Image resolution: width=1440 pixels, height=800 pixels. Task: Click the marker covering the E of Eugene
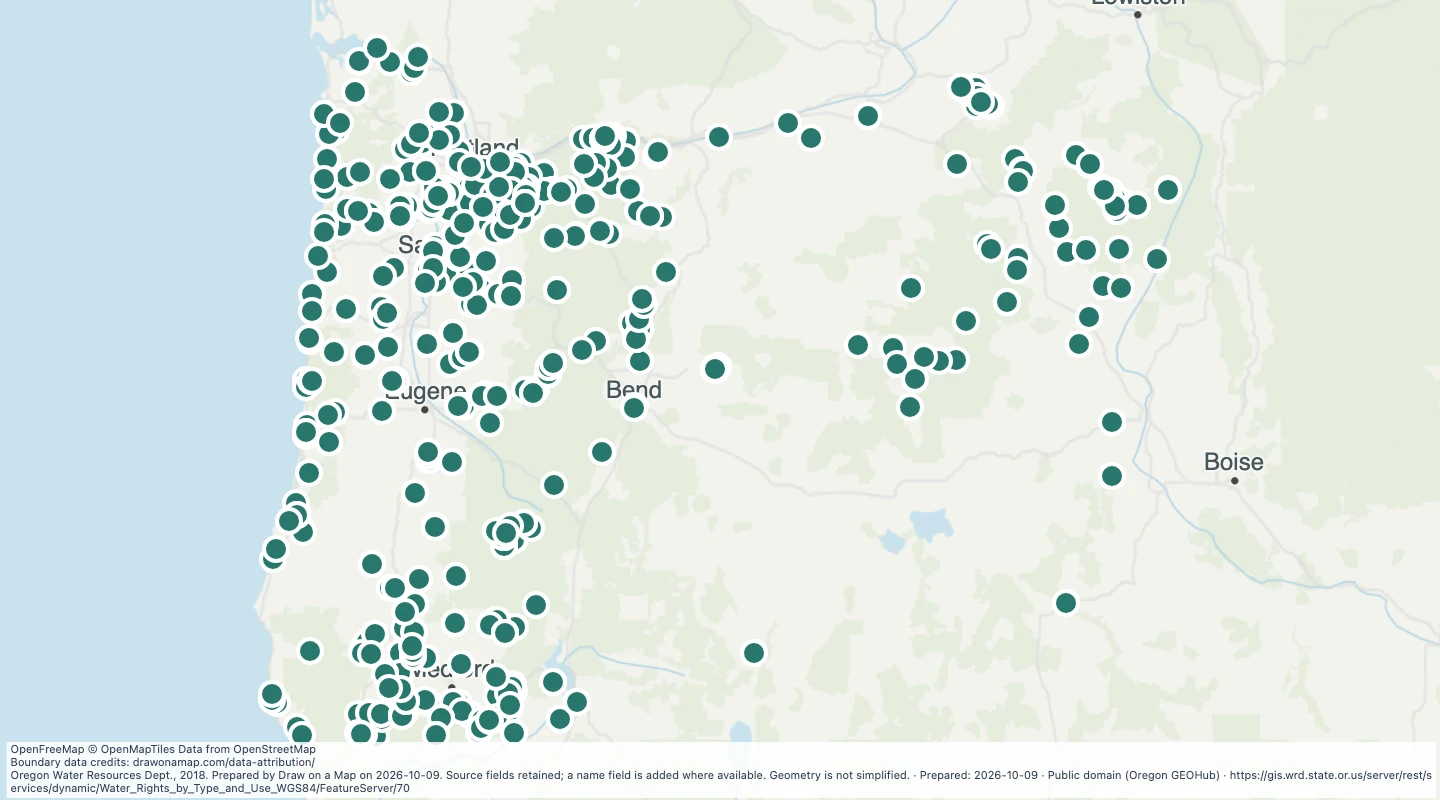[x=392, y=381]
